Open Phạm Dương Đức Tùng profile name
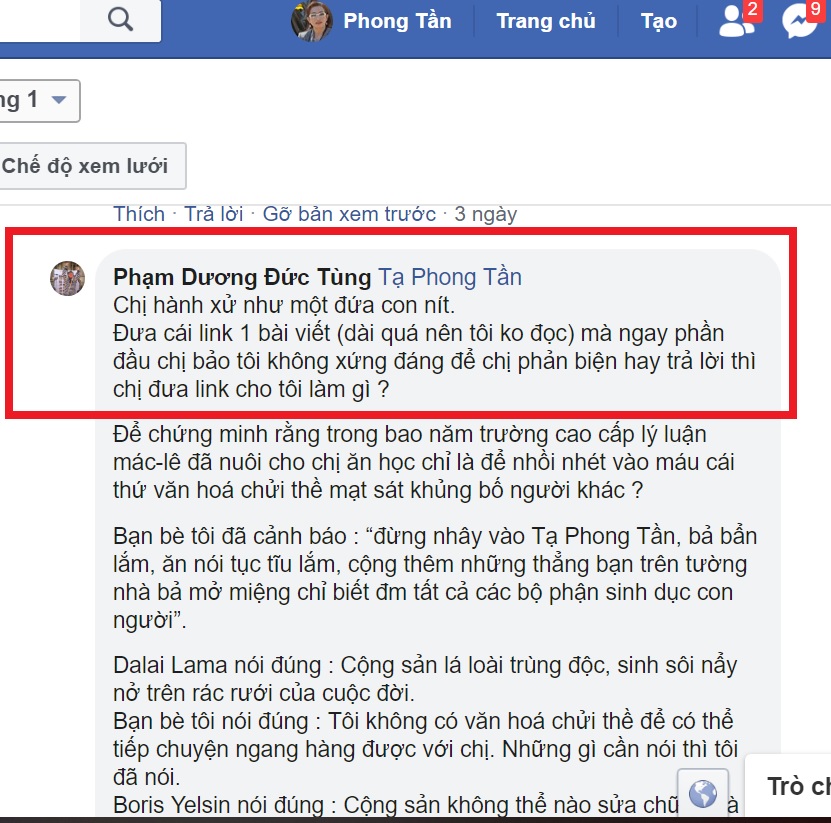831x823 pixels. 242,277
